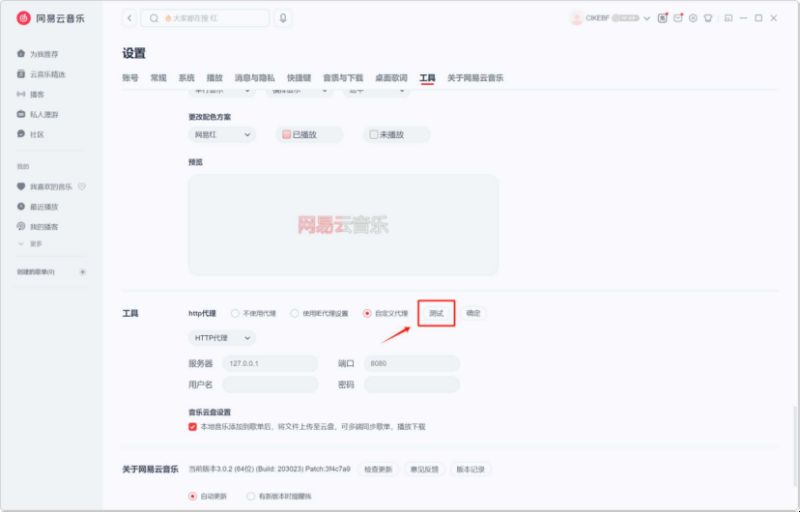Click the top search input box
This screenshot has height=512, width=800.
(205, 18)
